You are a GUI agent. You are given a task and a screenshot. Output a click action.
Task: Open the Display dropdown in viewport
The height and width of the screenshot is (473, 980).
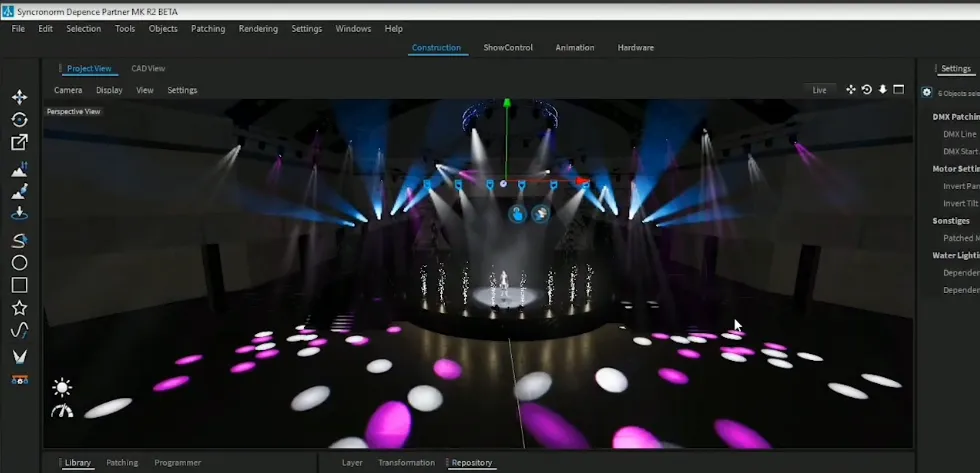tap(109, 90)
